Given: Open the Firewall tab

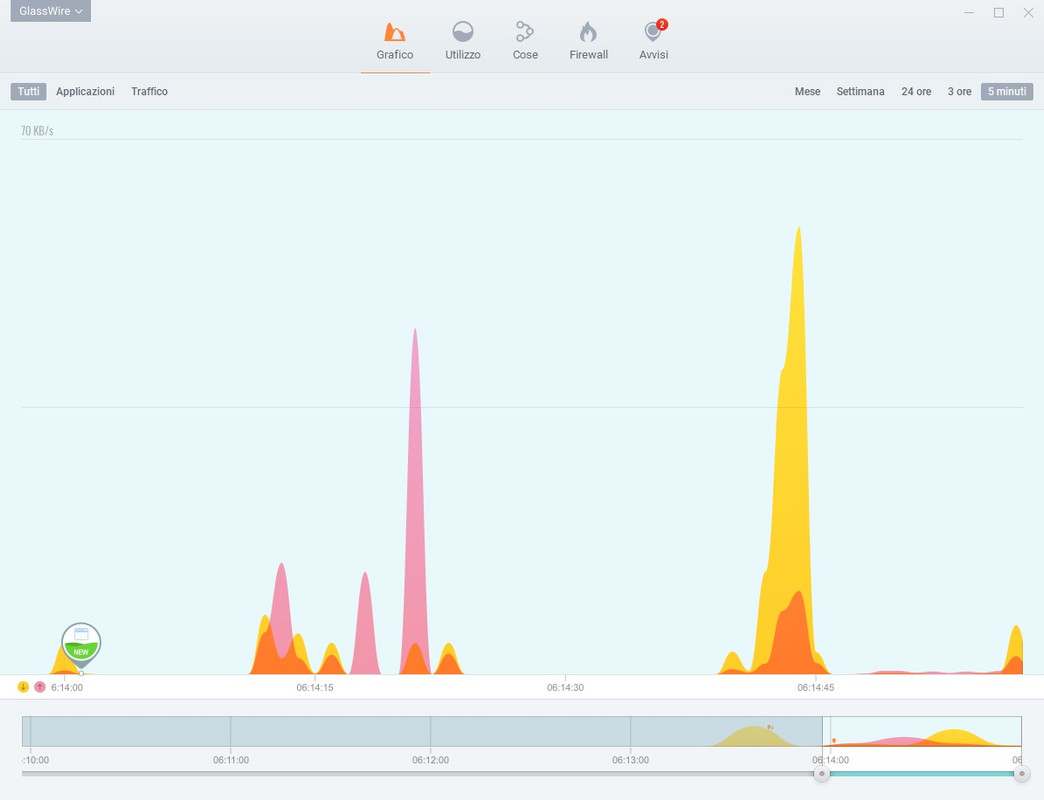Looking at the screenshot, I should point(589,42).
